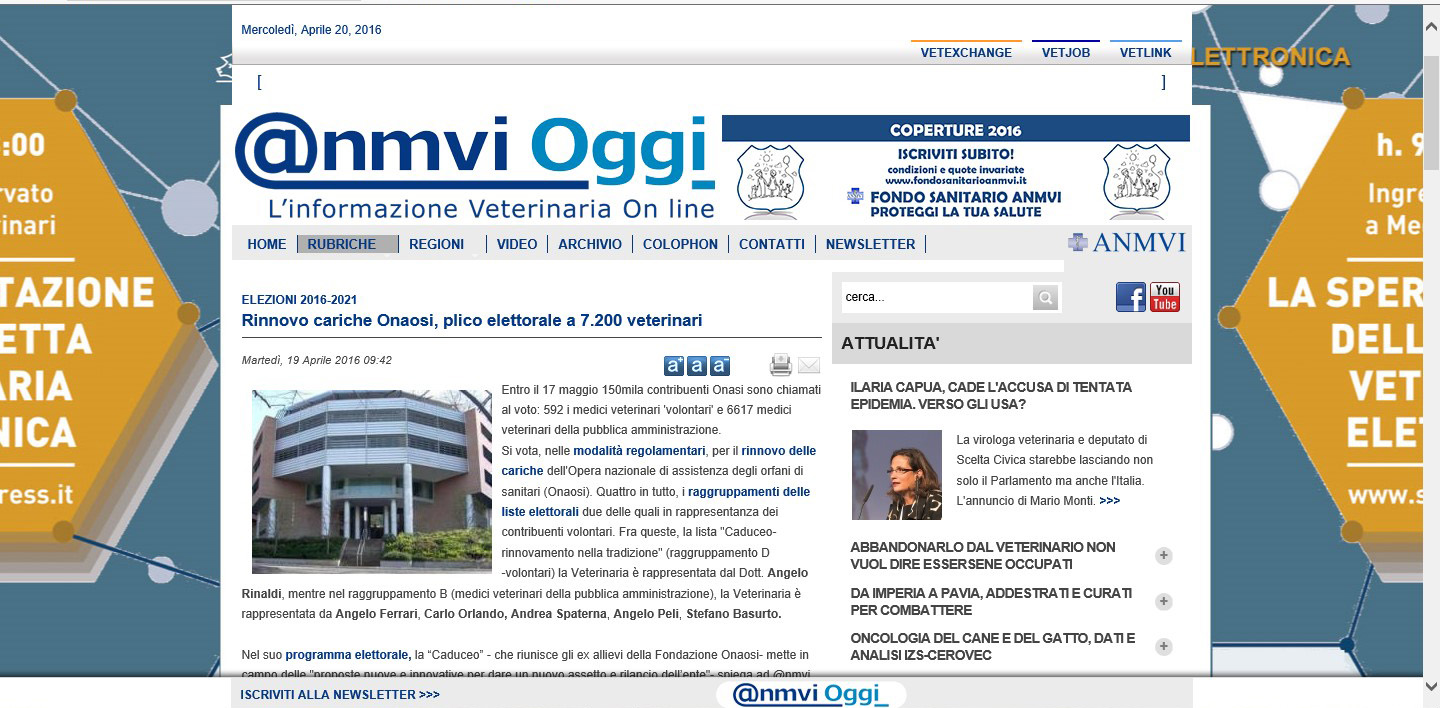This screenshot has height=708, width=1440.
Task: Click the date 'Mercoledì, Aprile 20, 2016'
Action: 311,30
